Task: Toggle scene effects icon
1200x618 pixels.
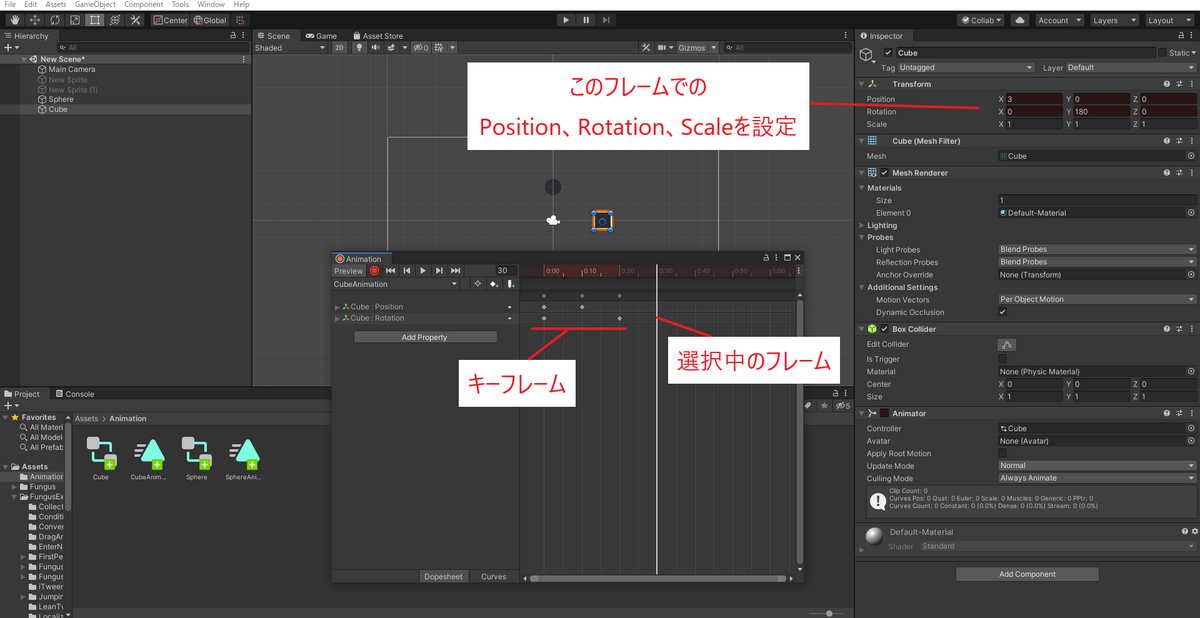Action: click(x=391, y=47)
